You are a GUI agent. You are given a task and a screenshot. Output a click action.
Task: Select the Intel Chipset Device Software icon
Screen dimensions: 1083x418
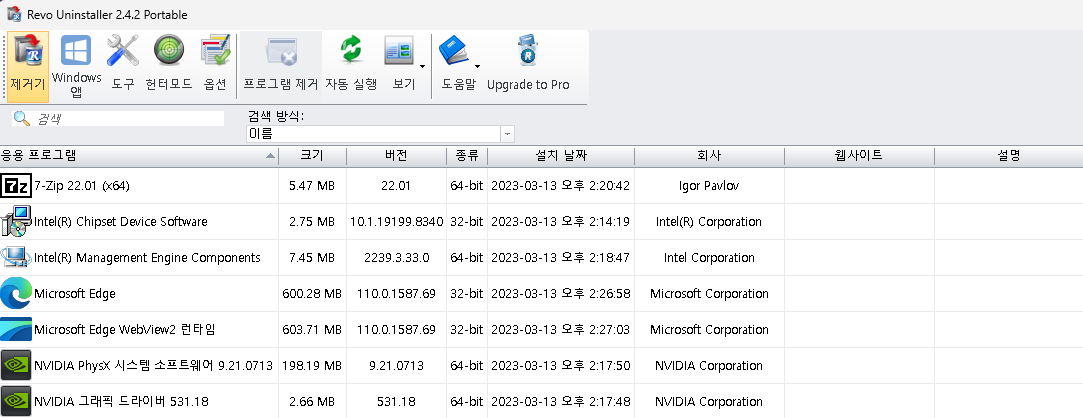pyautogui.click(x=16, y=222)
